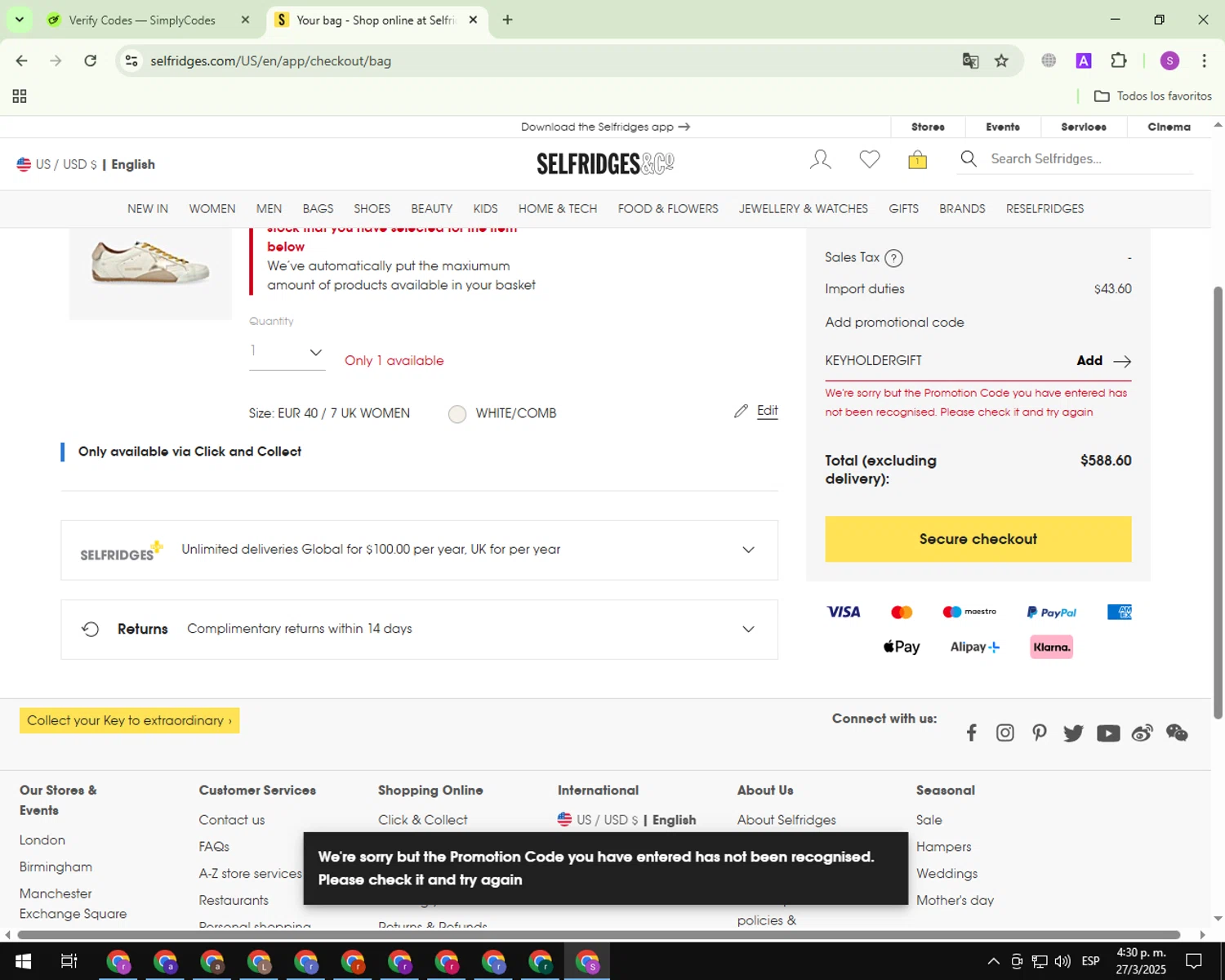Open Windows Start menu
Viewport: 1225px width, 980px height.
[23, 961]
